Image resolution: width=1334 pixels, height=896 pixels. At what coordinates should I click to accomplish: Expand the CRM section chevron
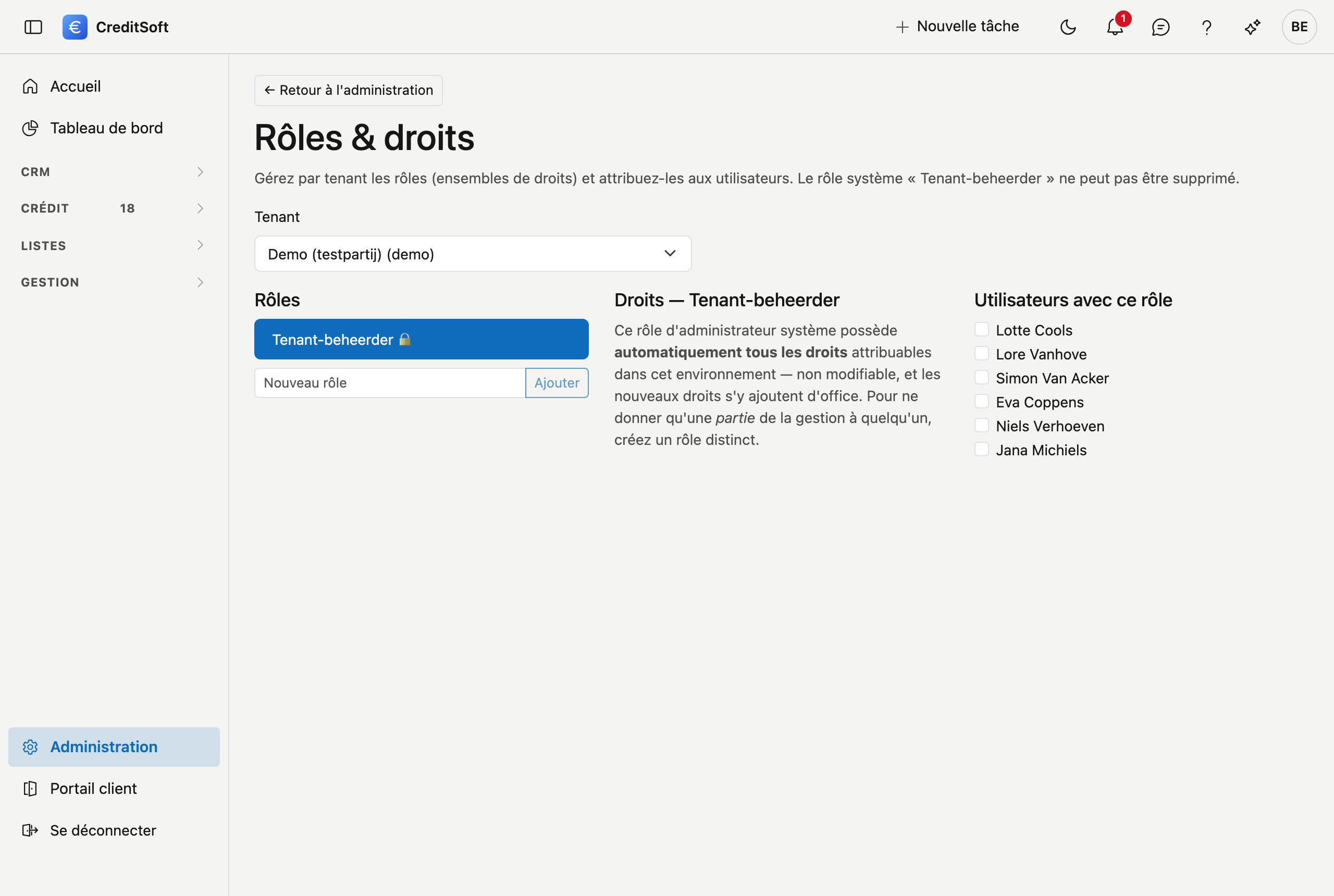pos(200,172)
